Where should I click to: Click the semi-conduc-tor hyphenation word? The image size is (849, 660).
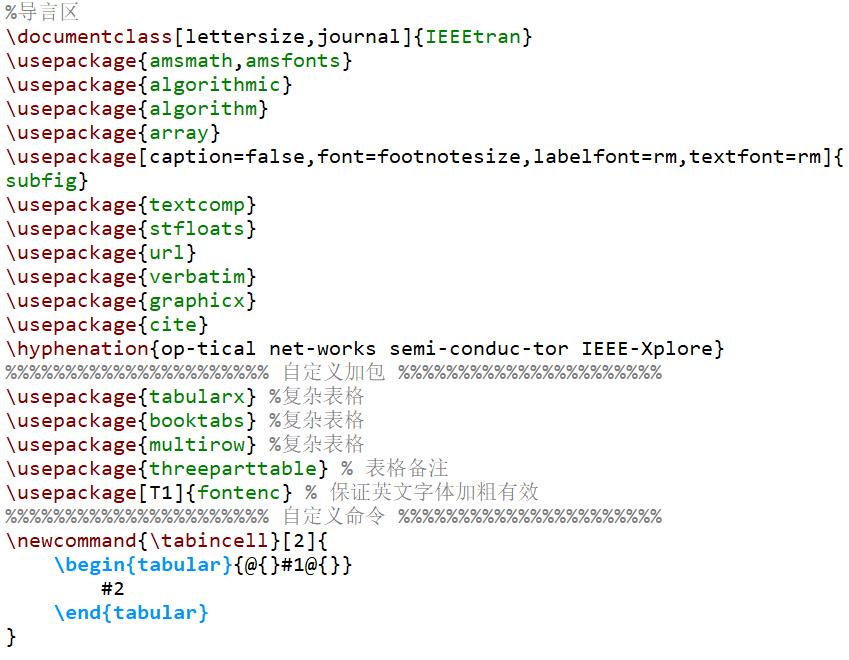(479, 349)
